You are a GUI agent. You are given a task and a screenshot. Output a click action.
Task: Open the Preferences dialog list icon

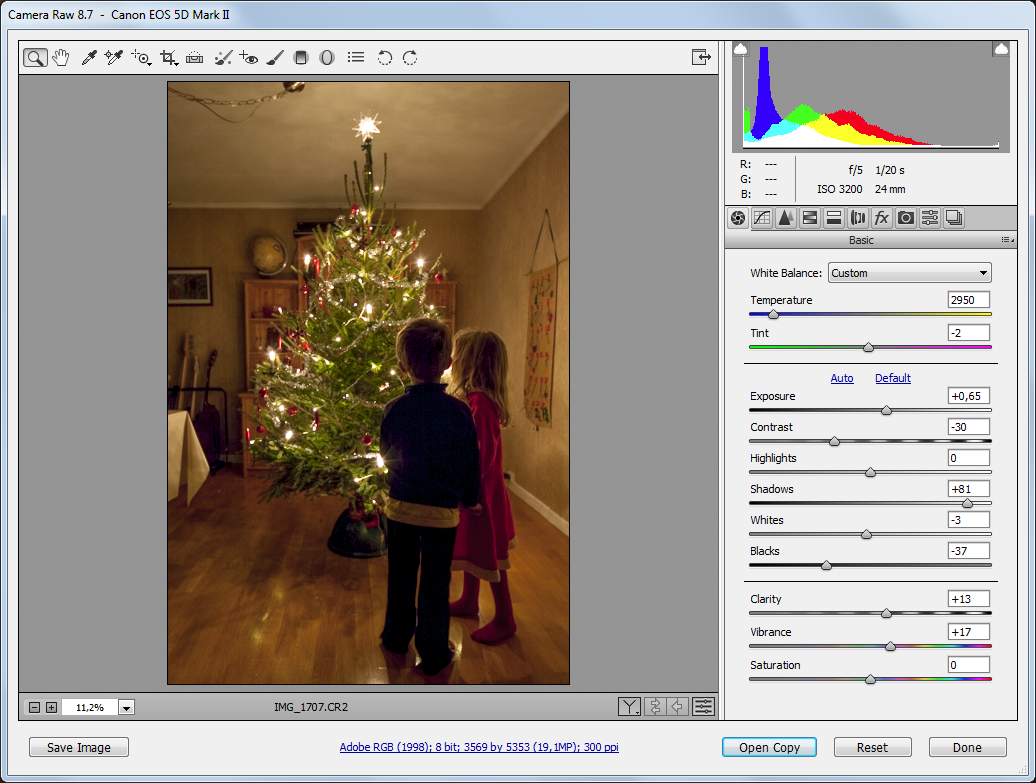coord(356,57)
